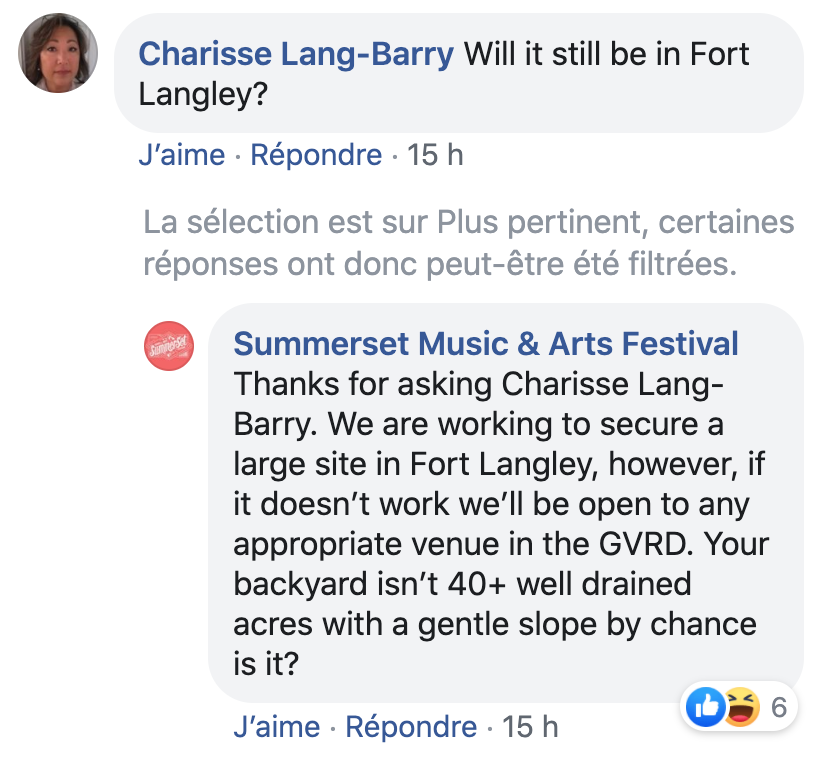This screenshot has width=836, height=768.
Task: Click "is it?" ending the festival reply
Action: coord(267,663)
